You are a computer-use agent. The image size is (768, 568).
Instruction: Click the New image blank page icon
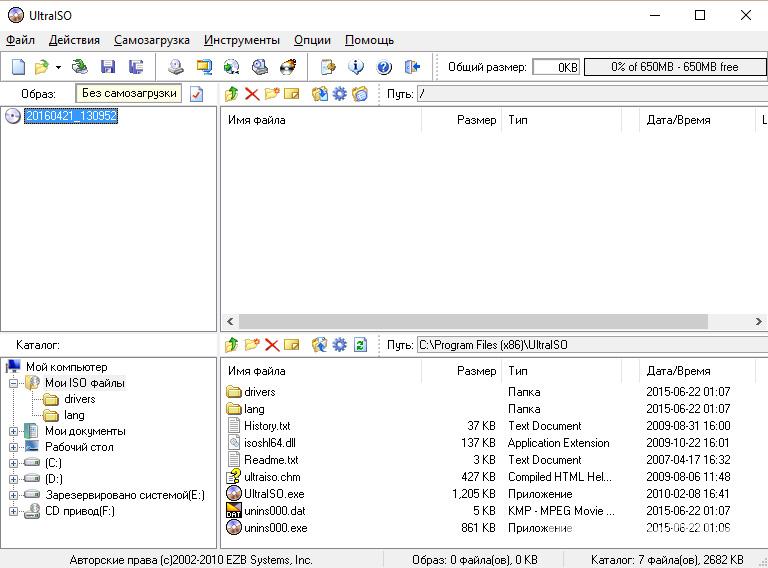pyautogui.click(x=18, y=67)
